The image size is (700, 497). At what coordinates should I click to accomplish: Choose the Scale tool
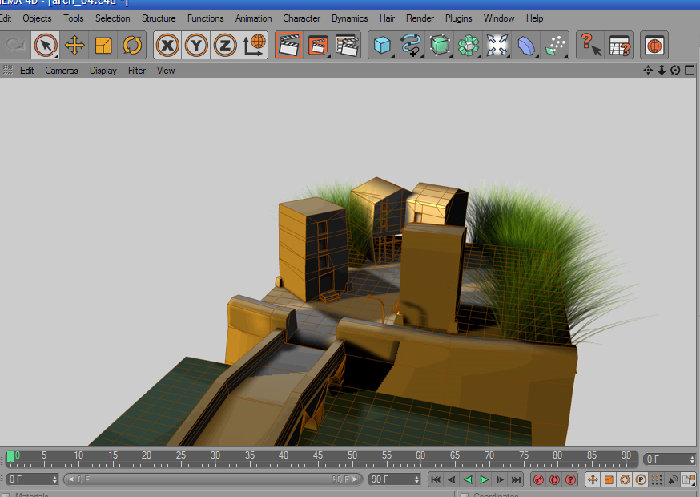point(103,45)
